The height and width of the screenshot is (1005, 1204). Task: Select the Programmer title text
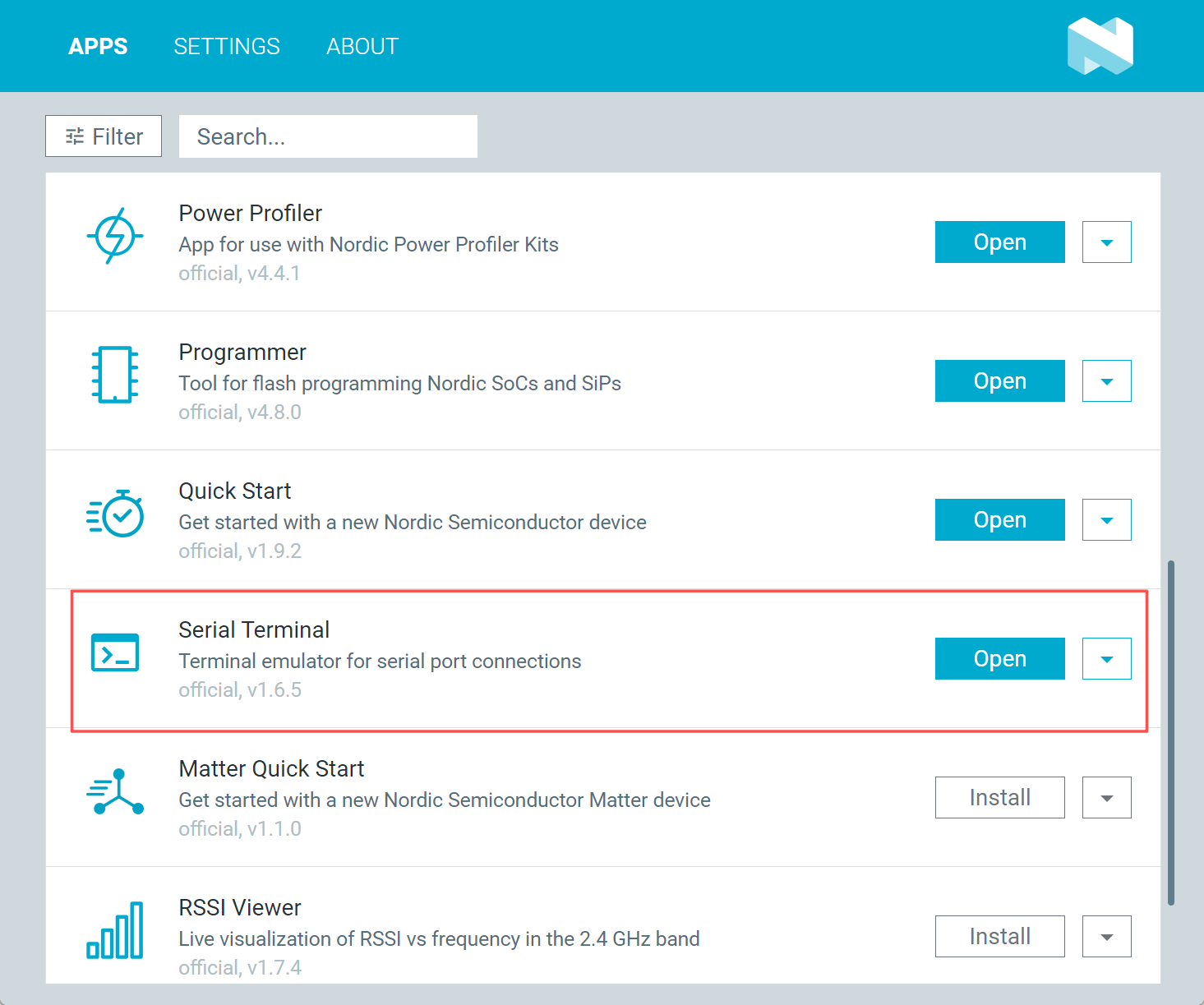coord(242,353)
